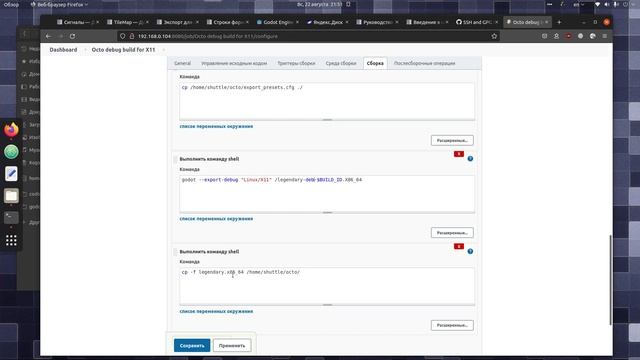Open help for godot export shell step
Image resolution: width=640 pixels, height=360 pixels.
(x=470, y=159)
